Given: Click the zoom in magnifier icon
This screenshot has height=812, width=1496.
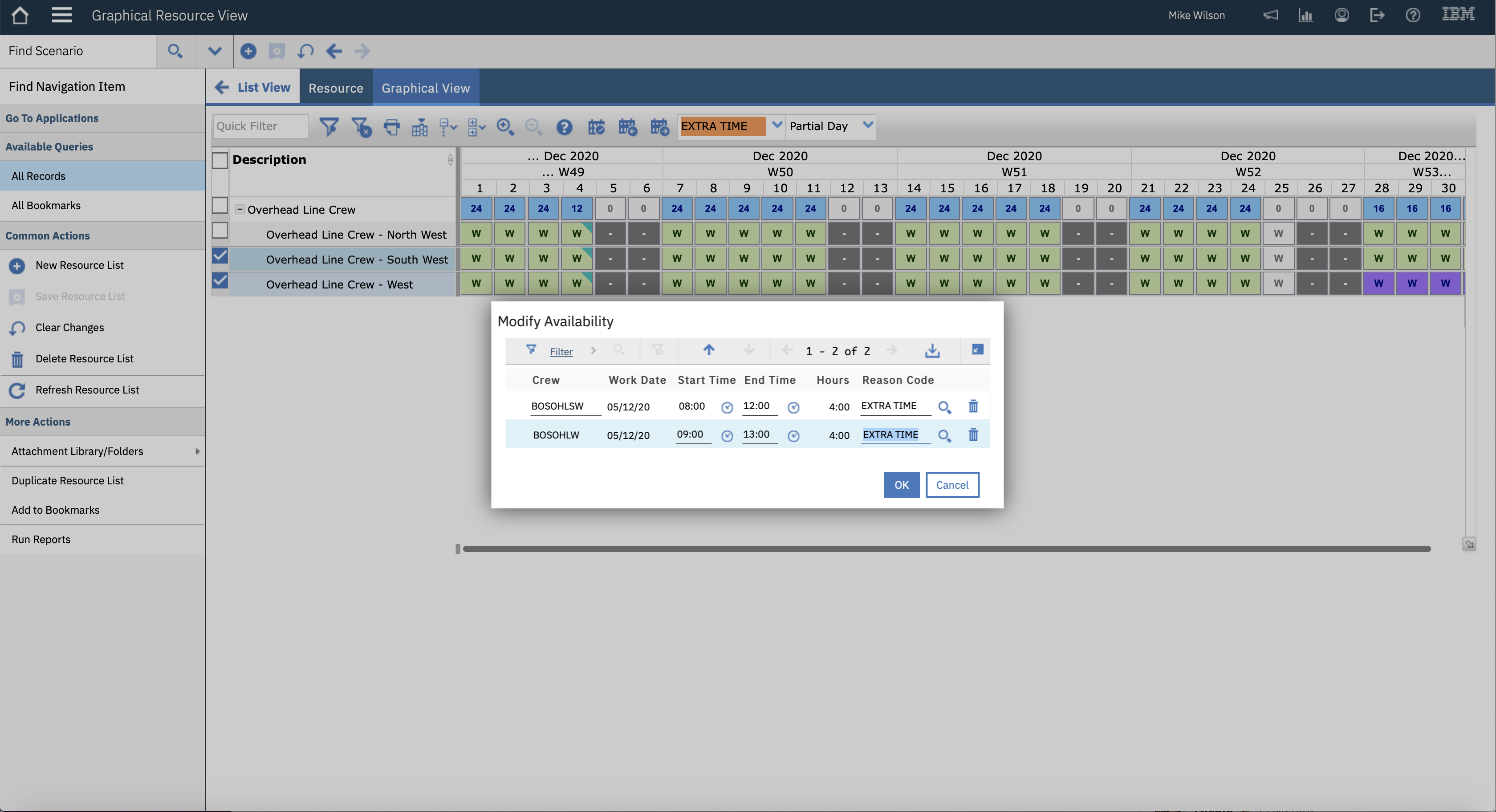Looking at the screenshot, I should [x=504, y=126].
